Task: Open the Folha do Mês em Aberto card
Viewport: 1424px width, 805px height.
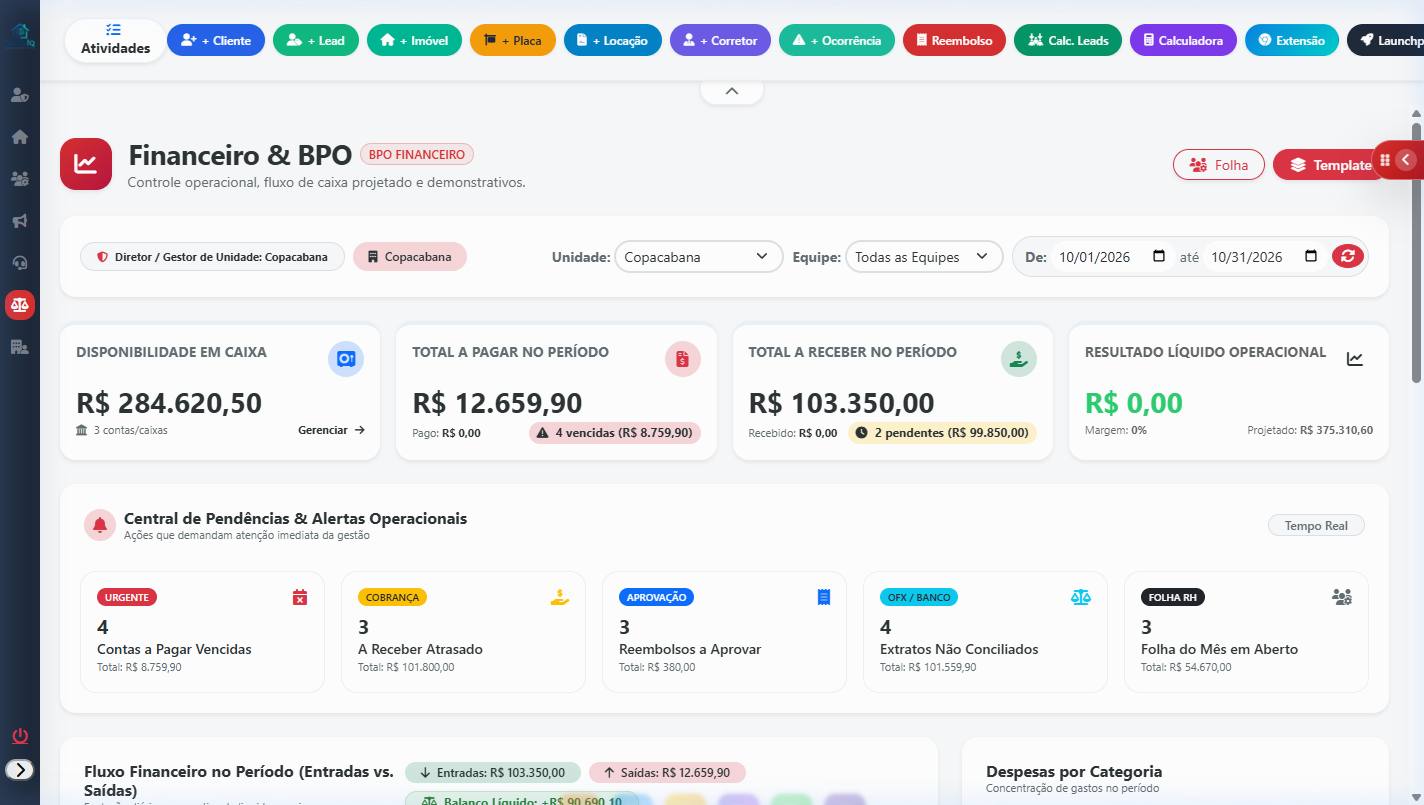Action: [x=1247, y=632]
